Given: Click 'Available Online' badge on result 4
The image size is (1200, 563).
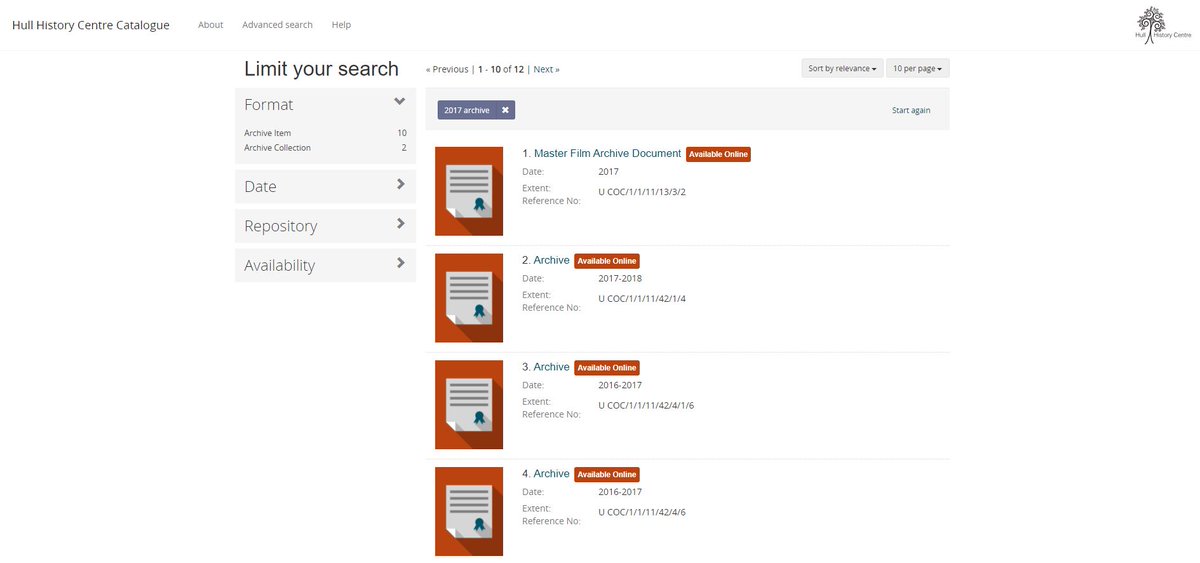Looking at the screenshot, I should pyautogui.click(x=606, y=475).
